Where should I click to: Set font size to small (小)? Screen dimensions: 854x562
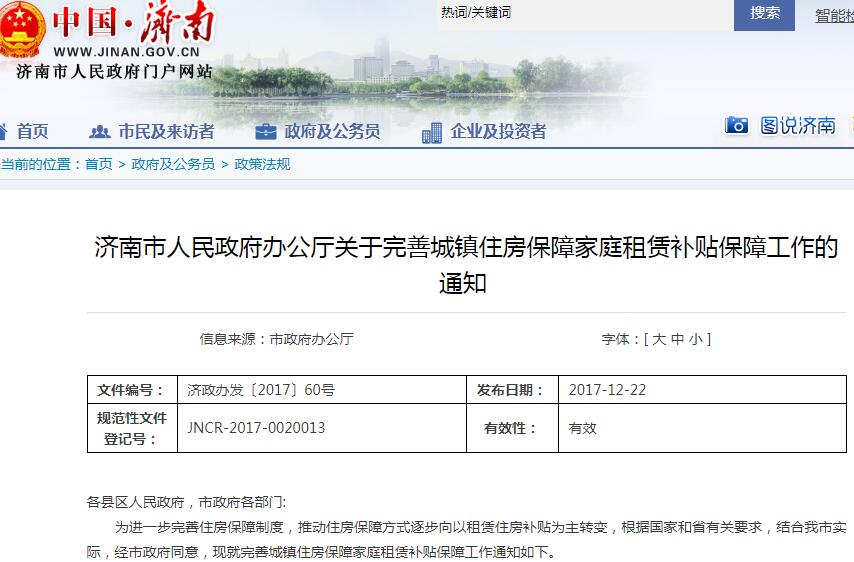[695, 339]
